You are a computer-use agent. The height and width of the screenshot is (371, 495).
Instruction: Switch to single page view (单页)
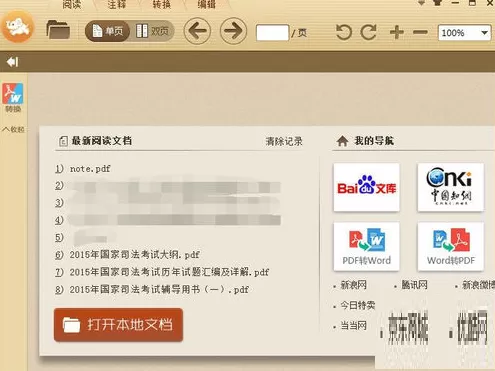pyautogui.click(x=107, y=31)
